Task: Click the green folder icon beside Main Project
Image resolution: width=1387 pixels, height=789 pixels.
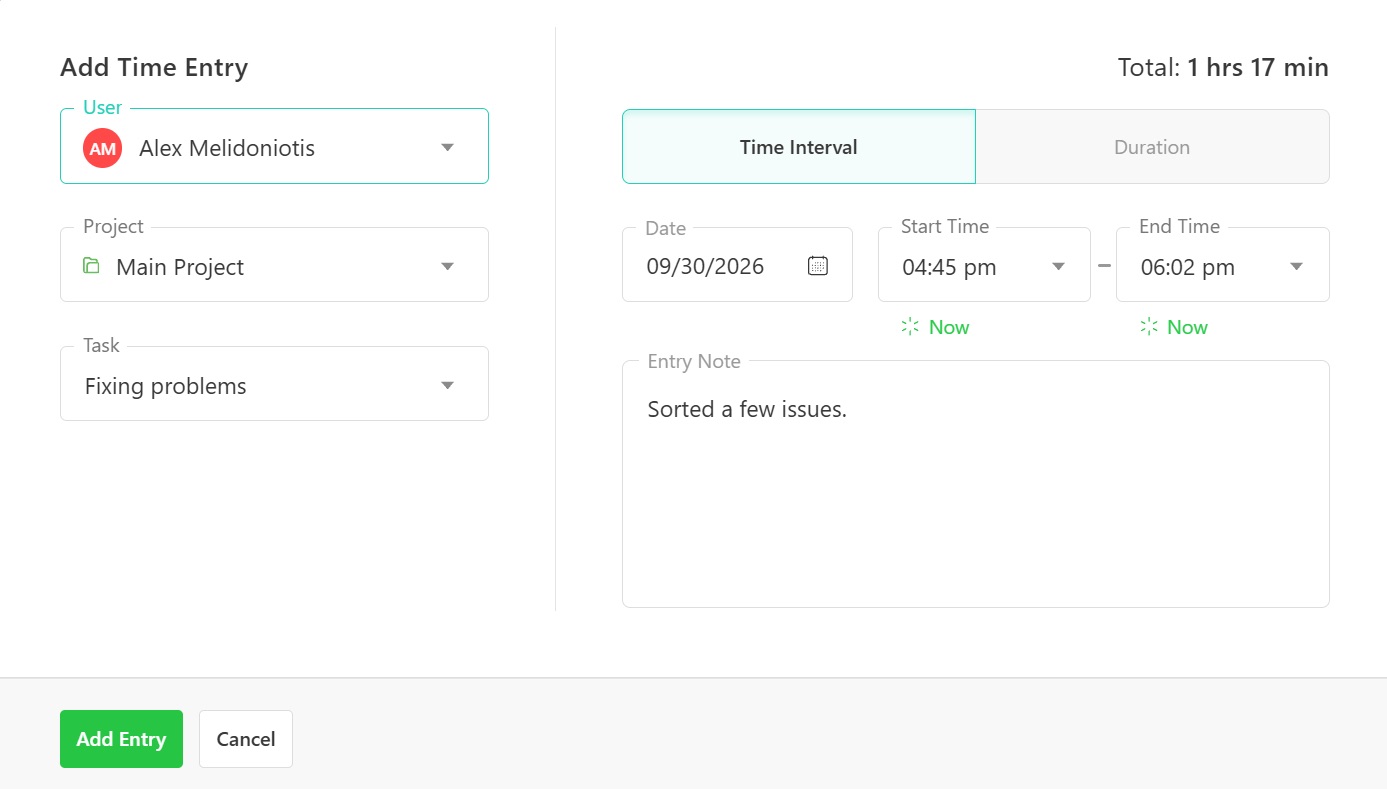Action: coord(91,266)
